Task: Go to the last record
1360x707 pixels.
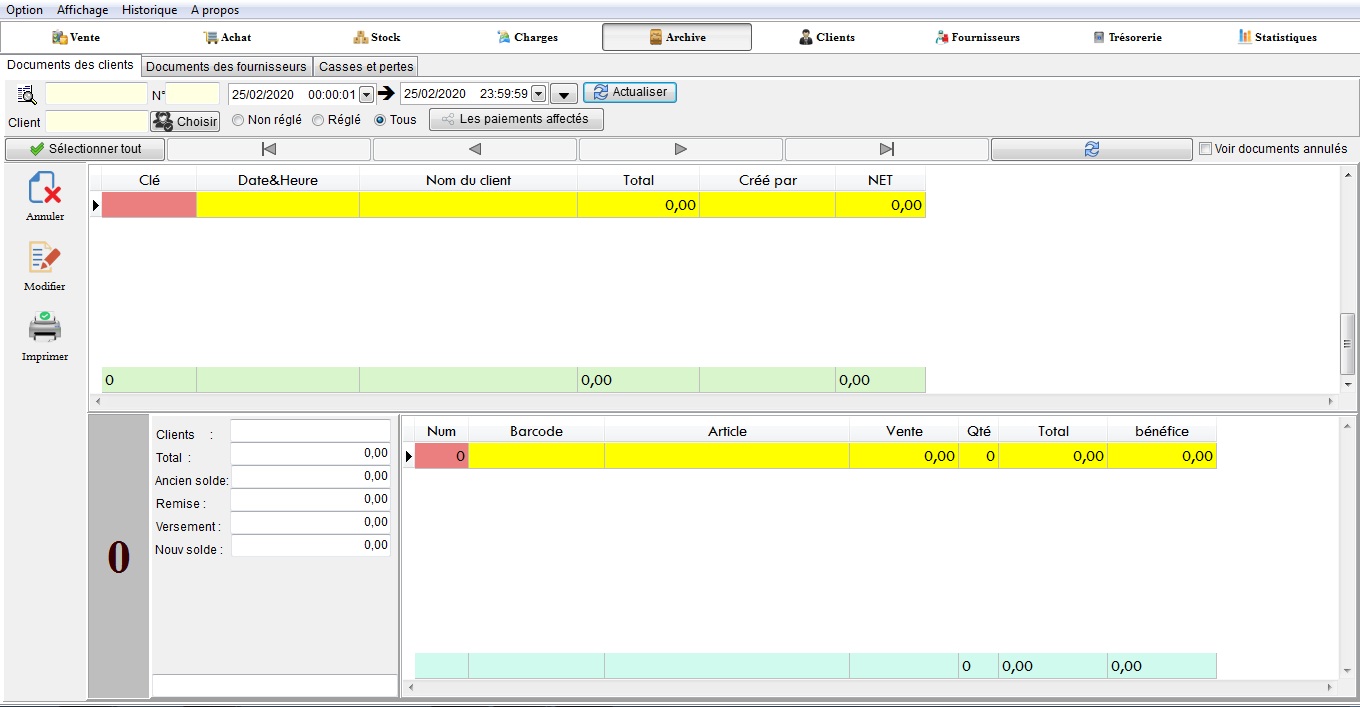Action: [886, 149]
